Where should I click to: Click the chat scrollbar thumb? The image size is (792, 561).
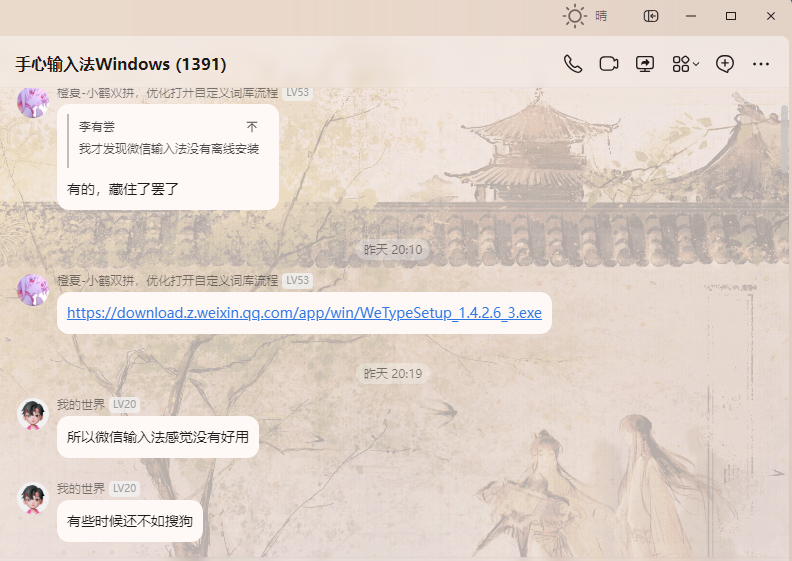tap(784, 139)
